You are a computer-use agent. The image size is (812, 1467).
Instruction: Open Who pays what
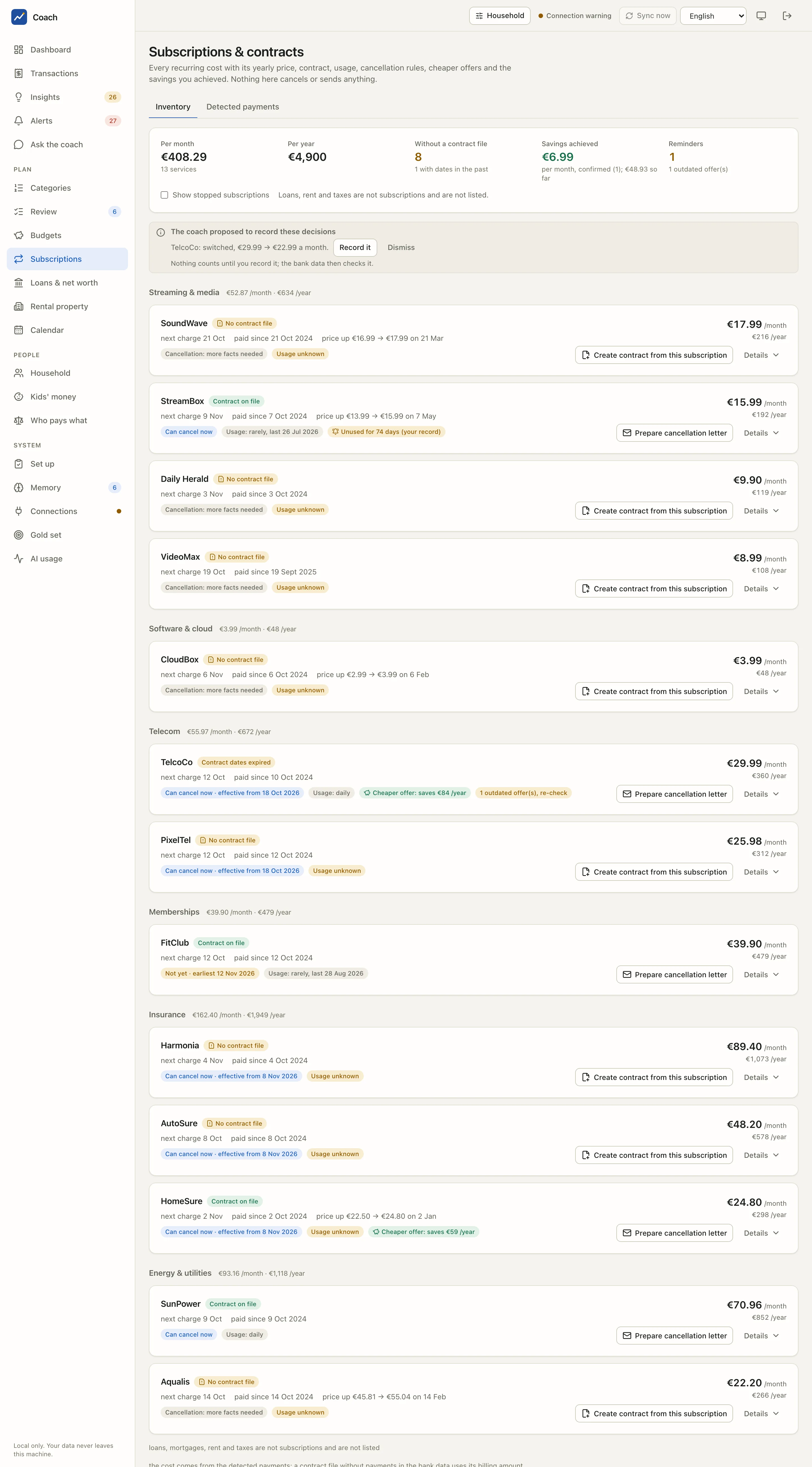(x=67, y=420)
